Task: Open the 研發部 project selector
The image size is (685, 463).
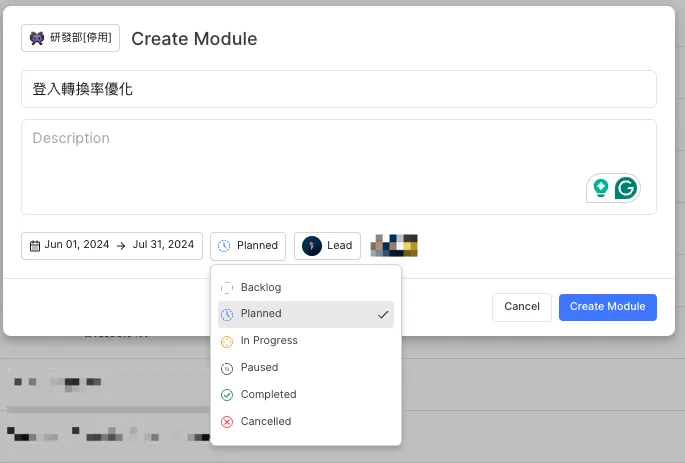Action: [x=71, y=39]
